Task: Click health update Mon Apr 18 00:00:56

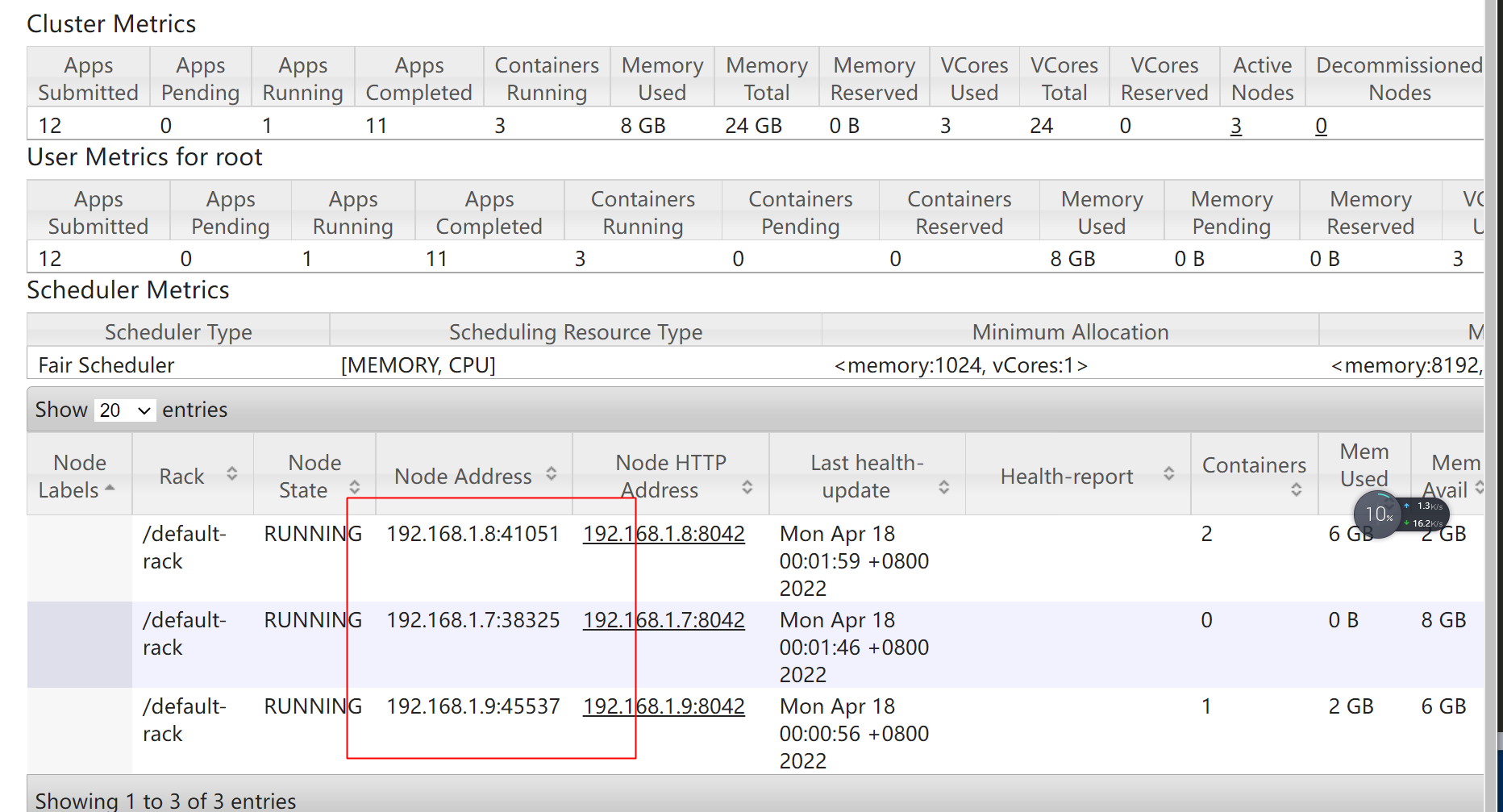Action: click(x=854, y=734)
